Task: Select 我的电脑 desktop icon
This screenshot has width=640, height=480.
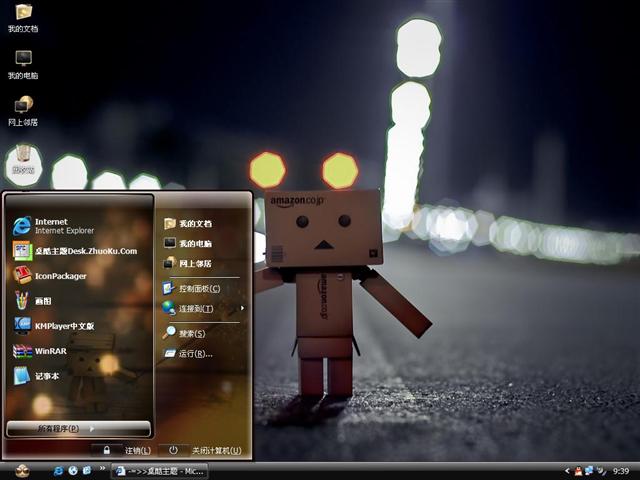Action: [23, 64]
